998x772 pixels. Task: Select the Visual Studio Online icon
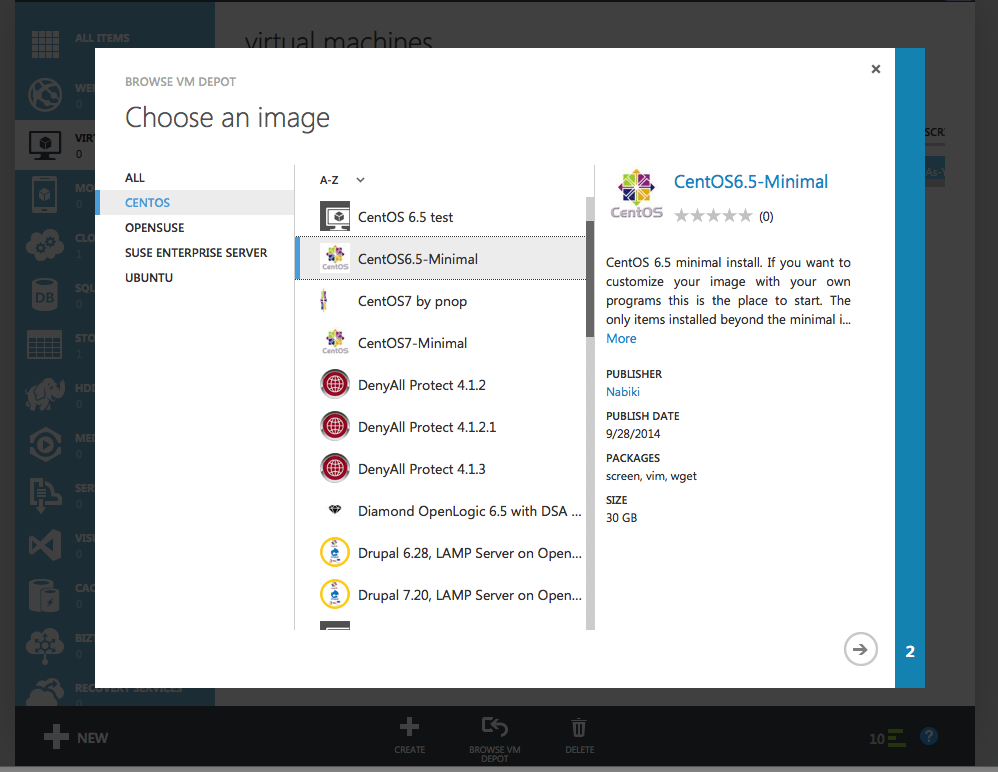45,544
